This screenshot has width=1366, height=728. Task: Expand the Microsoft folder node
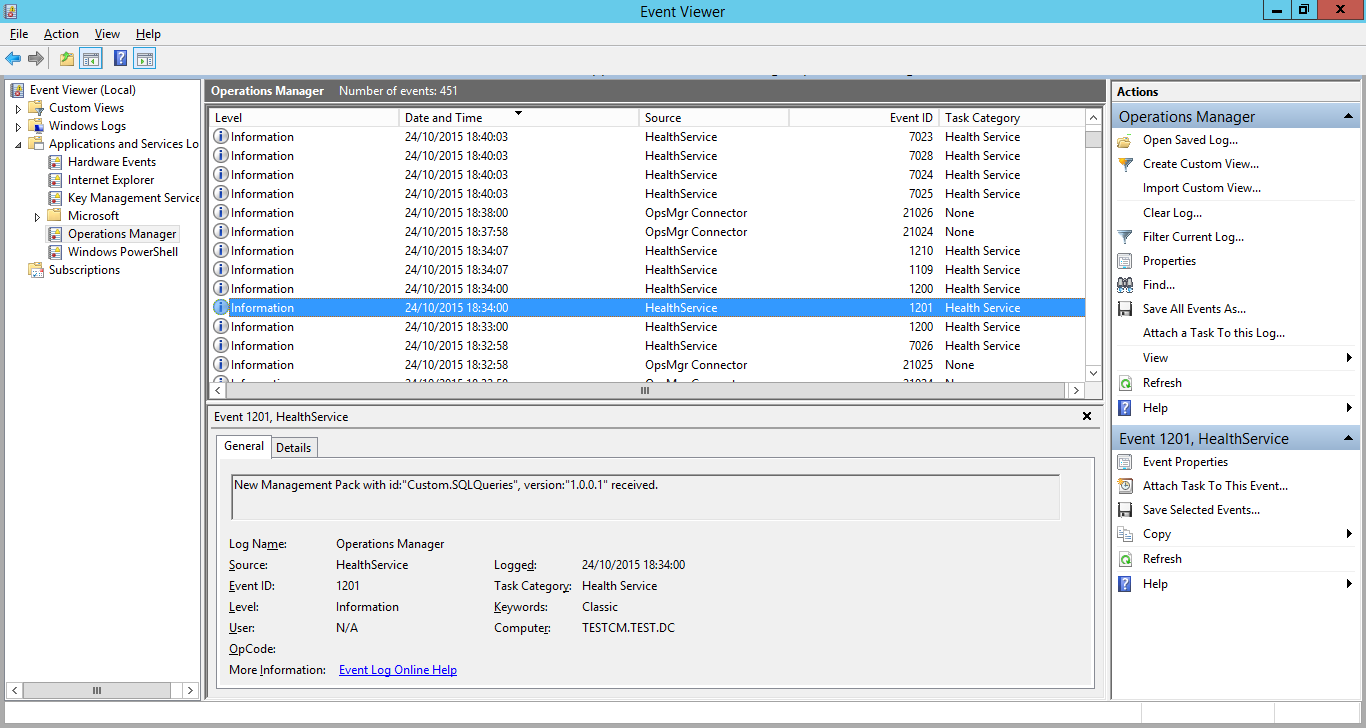click(x=37, y=216)
